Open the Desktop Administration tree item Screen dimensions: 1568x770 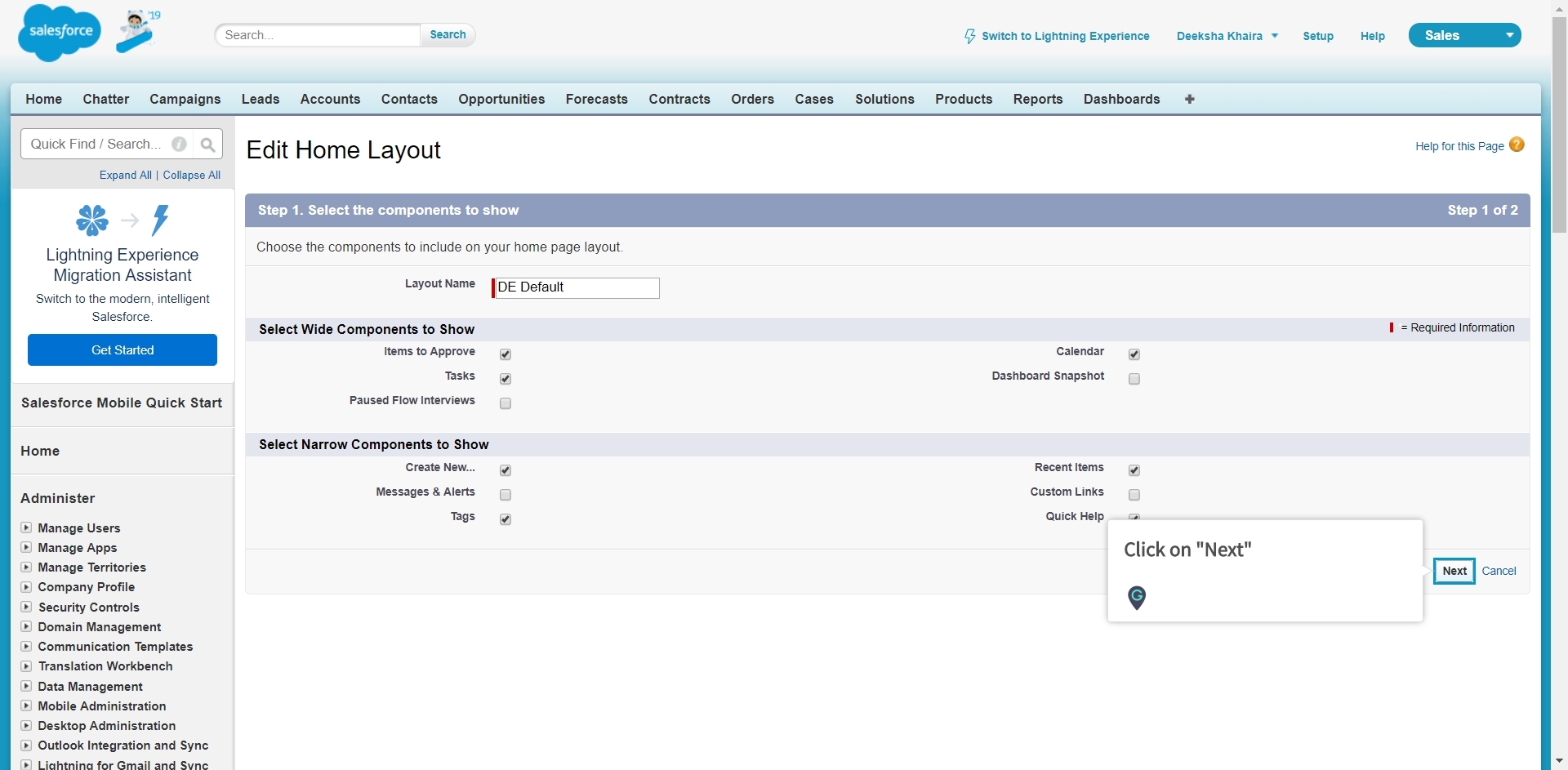[107, 725]
